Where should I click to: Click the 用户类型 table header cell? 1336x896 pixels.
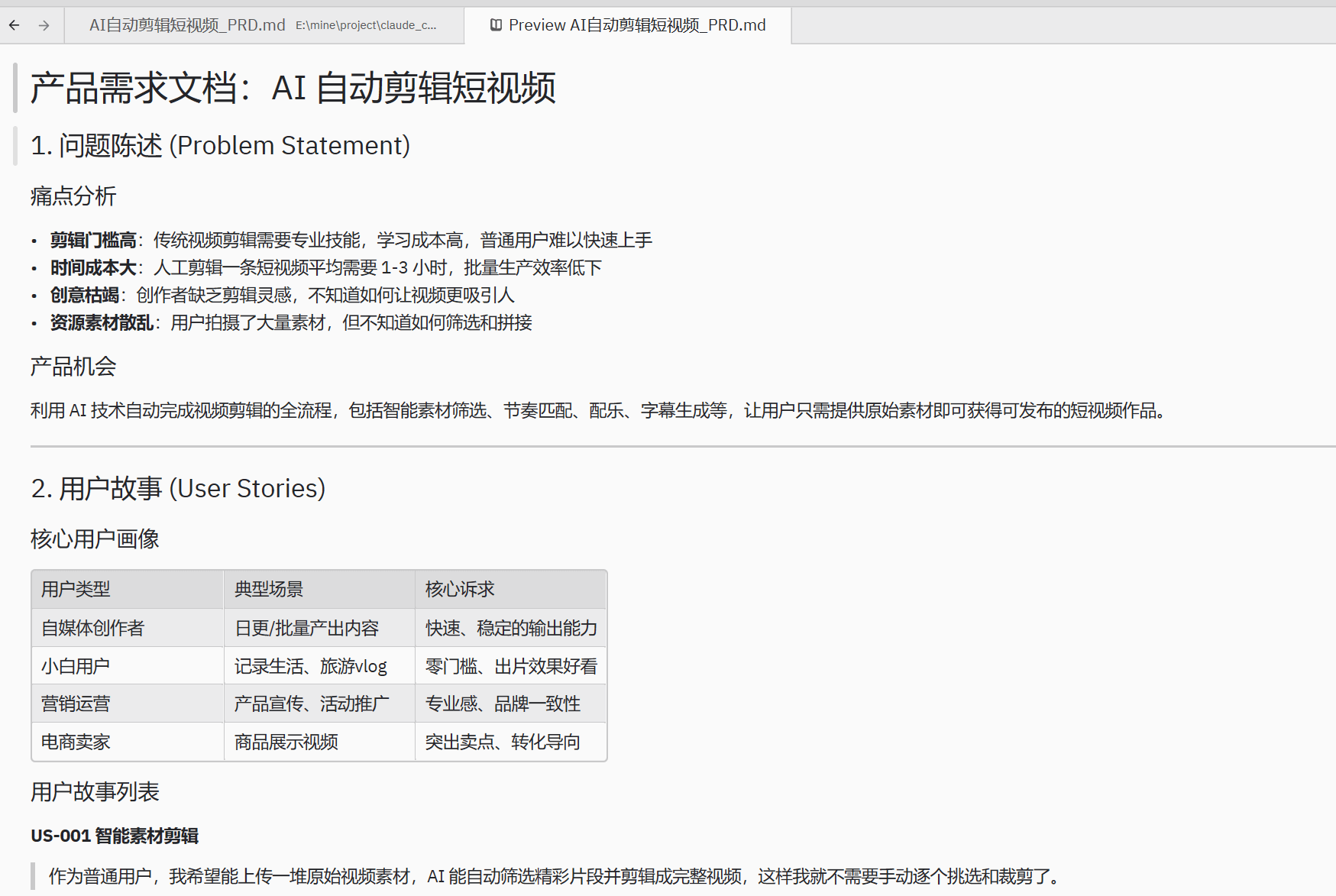(x=76, y=589)
